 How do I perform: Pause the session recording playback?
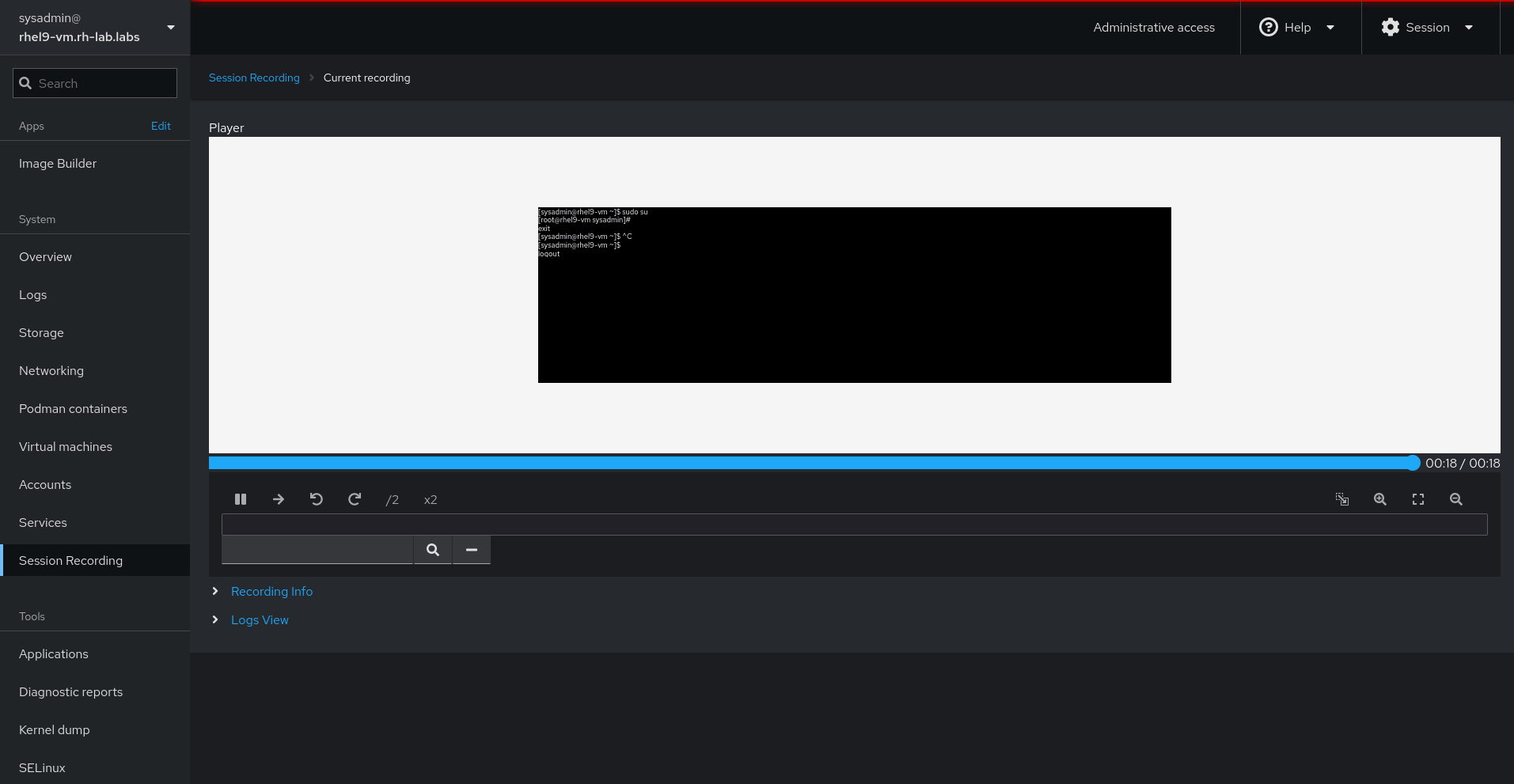241,499
